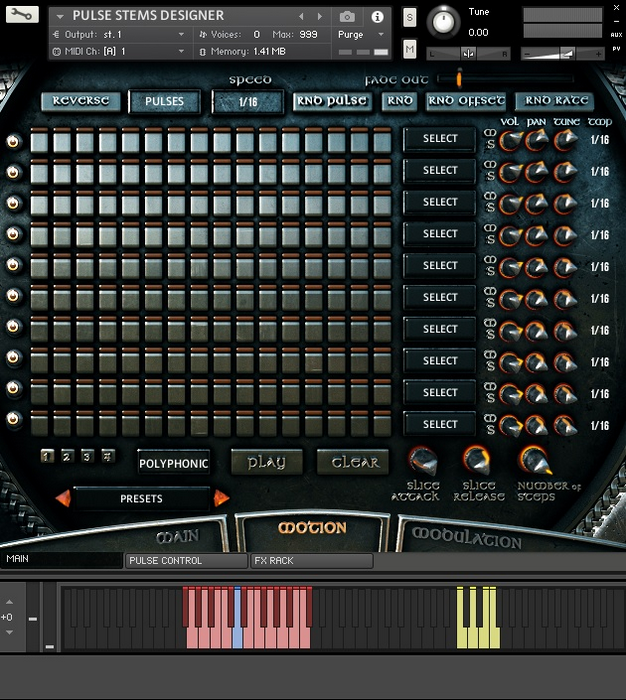Mute the instrument with the M button
This screenshot has height=700, width=626.
[410, 50]
